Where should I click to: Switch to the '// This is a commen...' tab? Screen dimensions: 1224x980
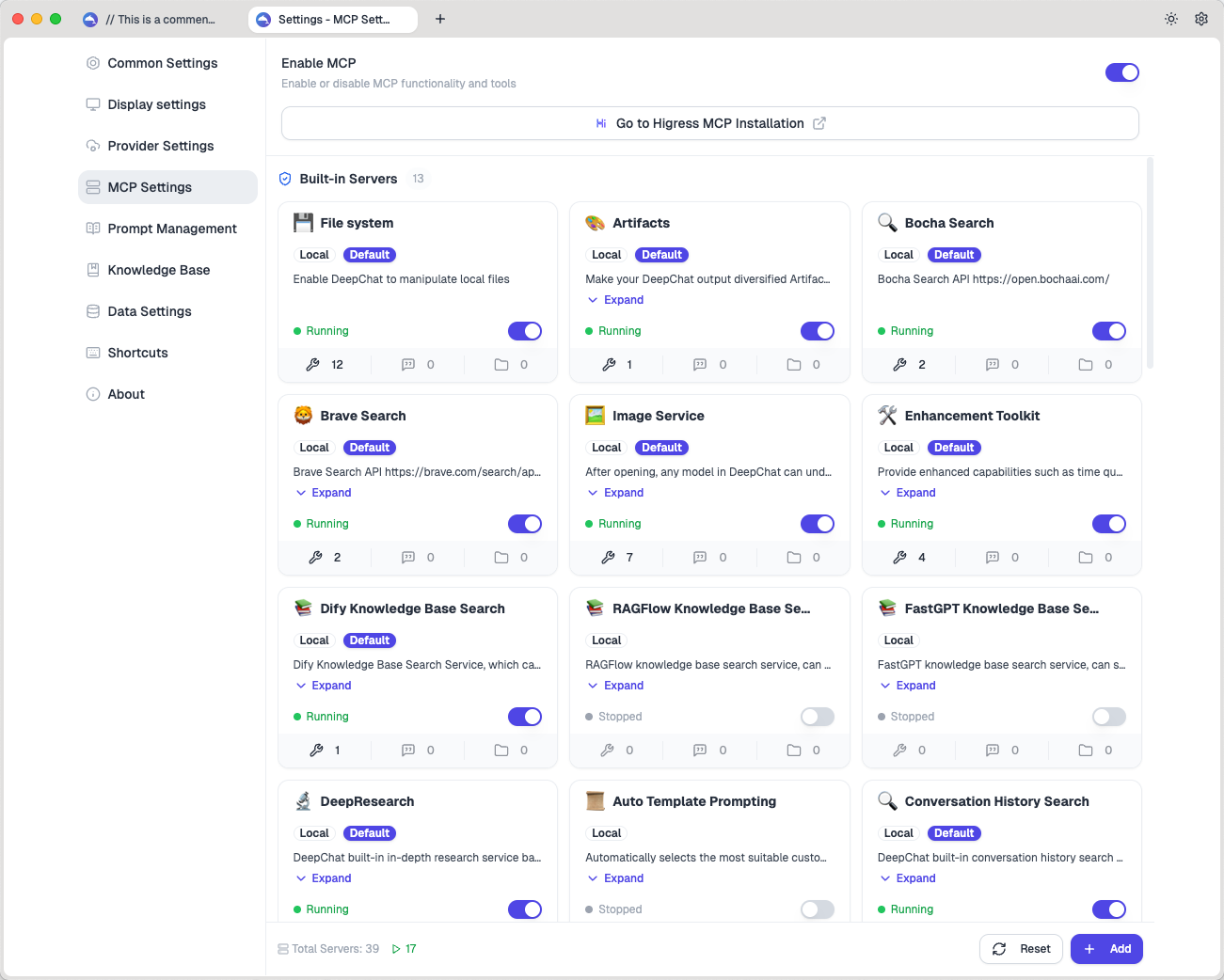pos(158,19)
